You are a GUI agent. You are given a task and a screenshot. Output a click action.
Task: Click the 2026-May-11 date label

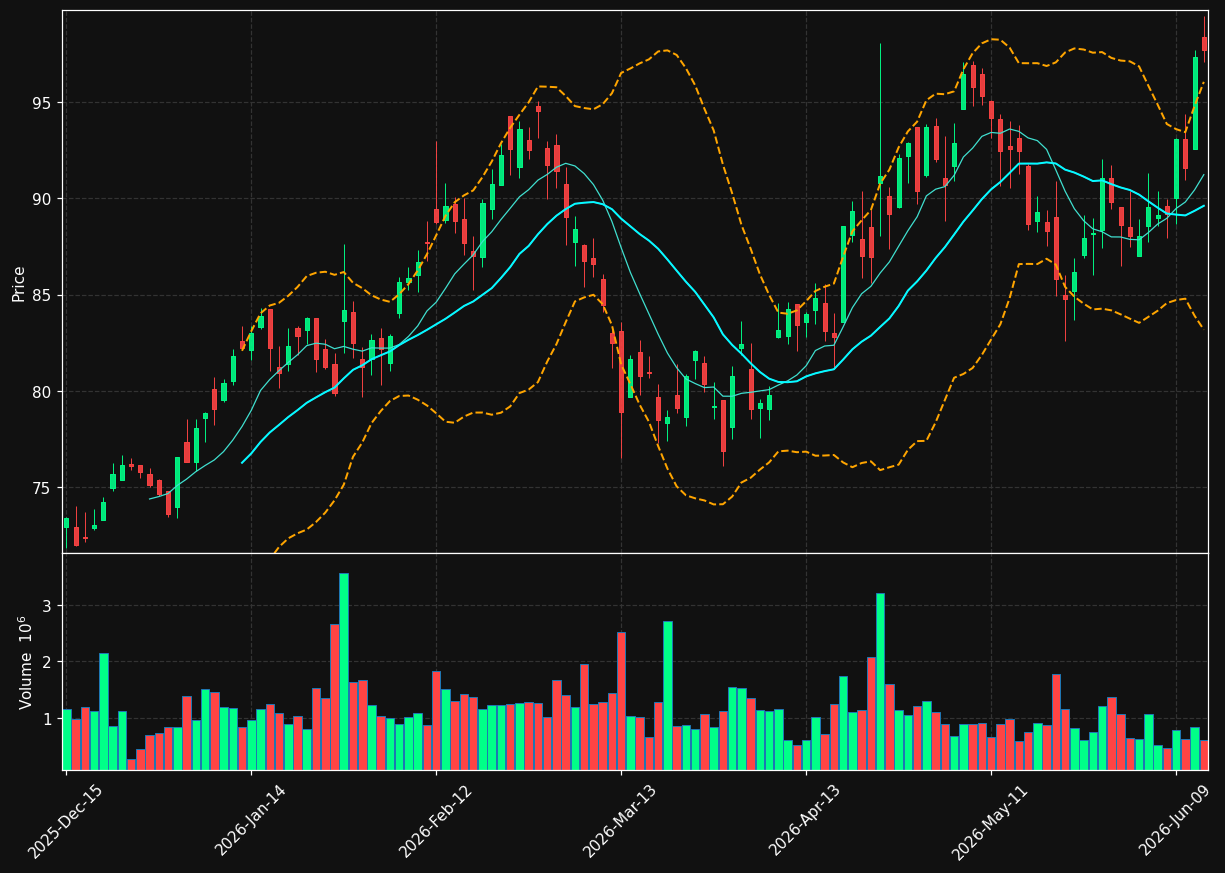pos(990,822)
